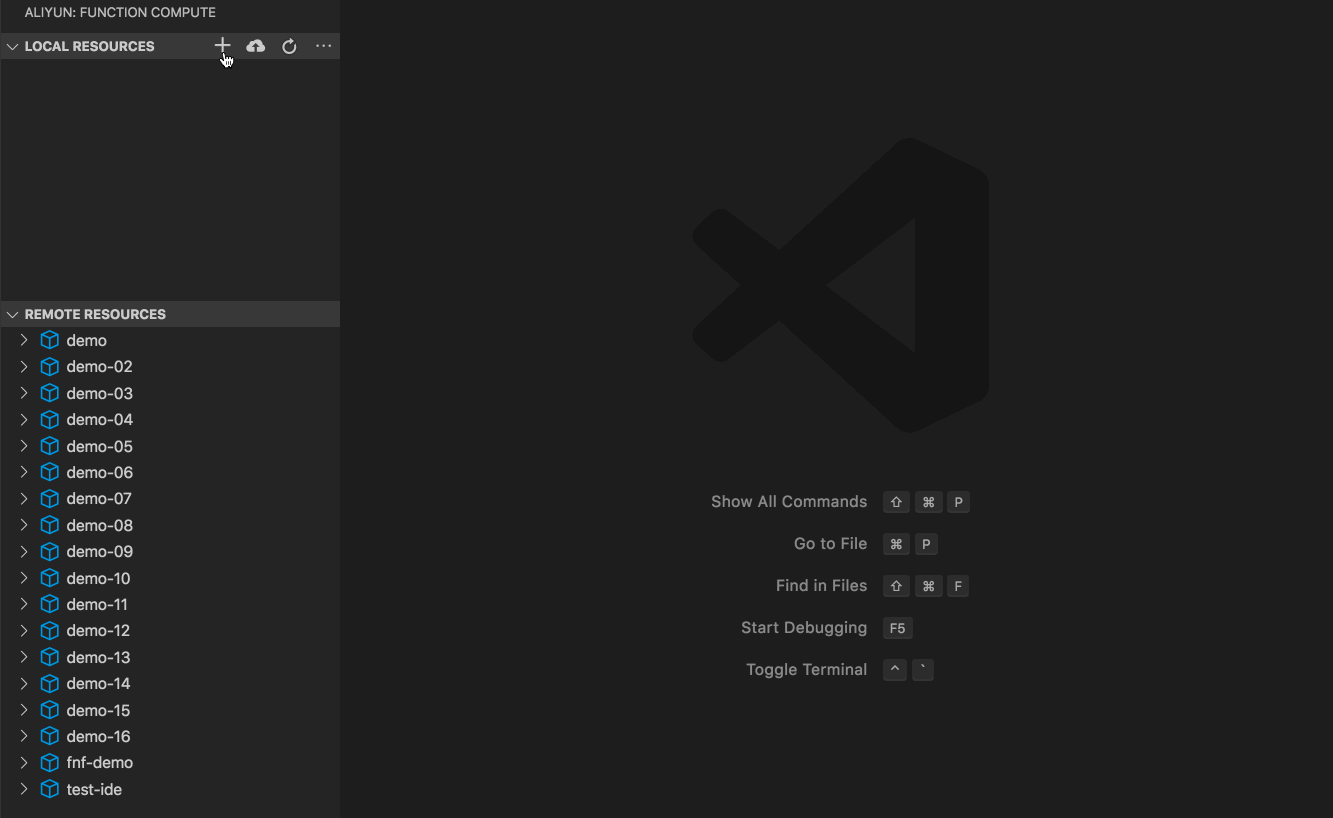1333x818 pixels.
Task: Click the plus icon to create a new function
Action: point(222,46)
